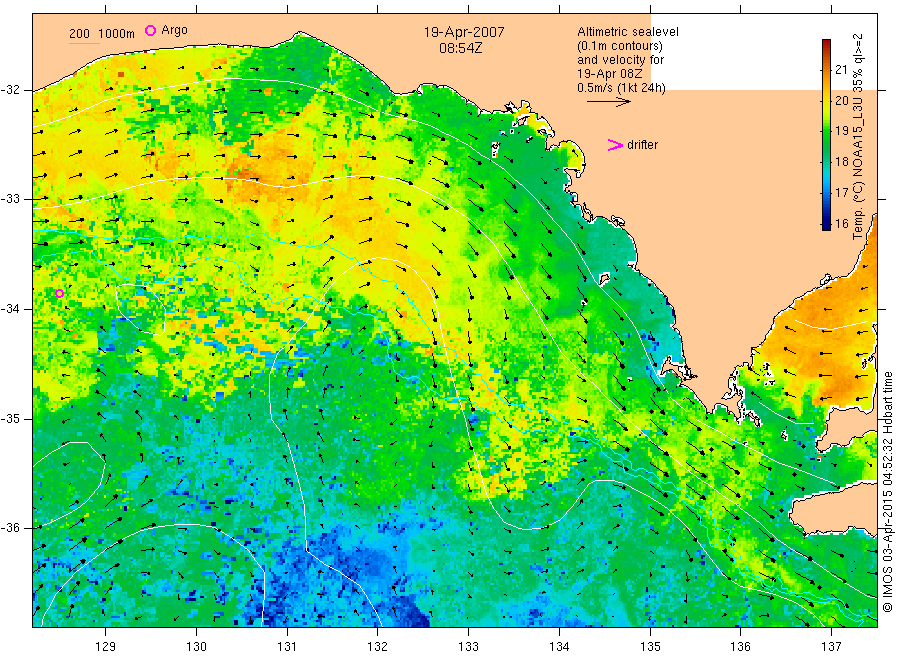Click the velocity scale arrow in the legend
The height and width of the screenshot is (660, 900).
[x=608, y=102]
